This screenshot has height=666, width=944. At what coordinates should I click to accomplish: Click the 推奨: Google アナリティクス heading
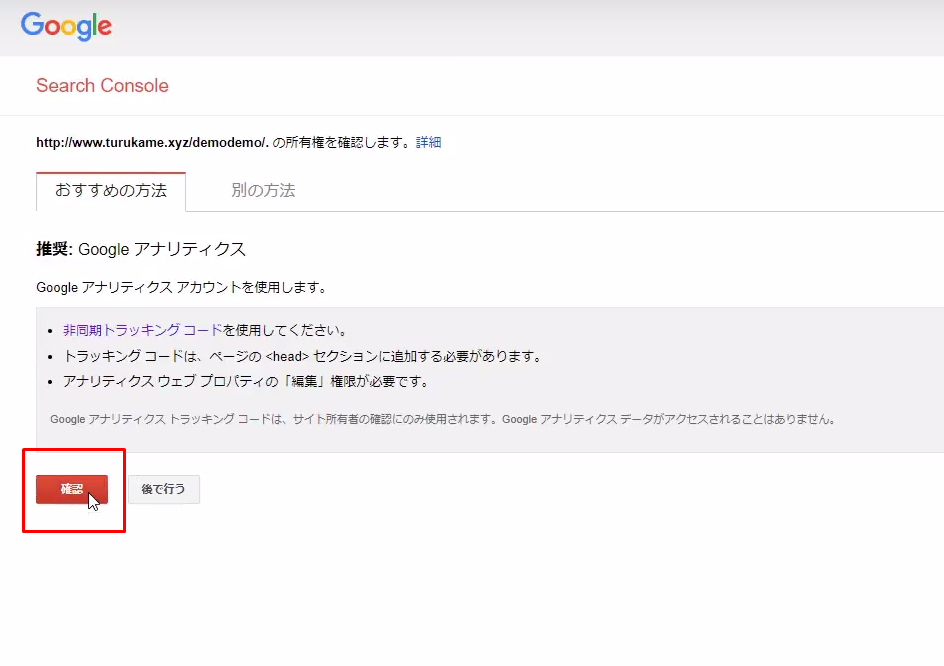tap(141, 249)
